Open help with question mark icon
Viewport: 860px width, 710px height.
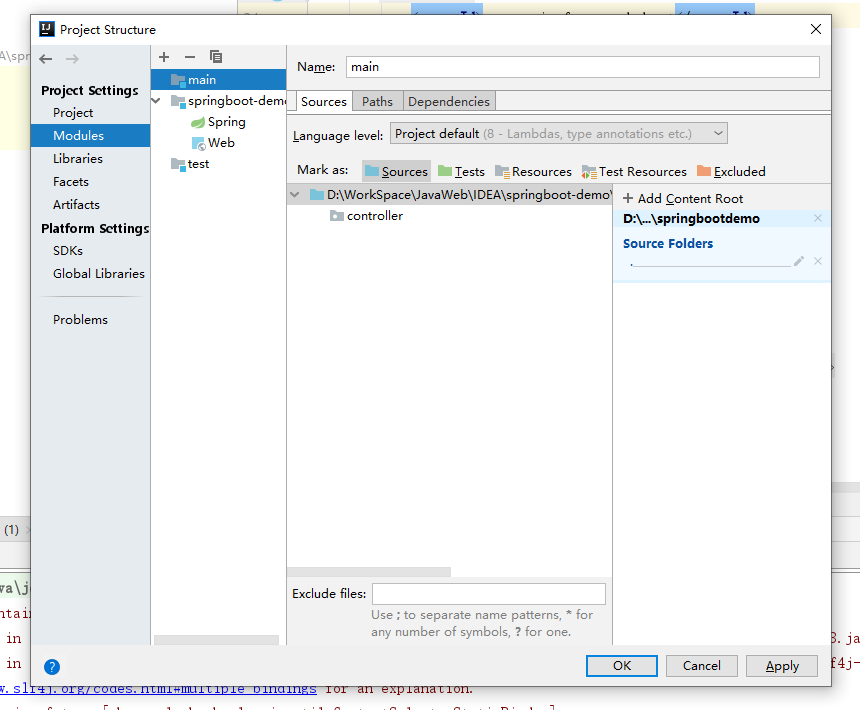(52, 667)
